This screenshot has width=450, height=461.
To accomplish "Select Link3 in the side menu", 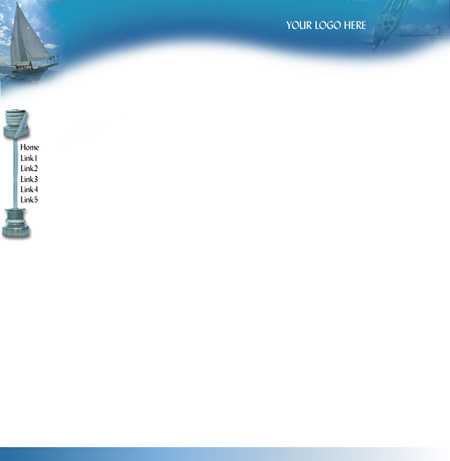I will tap(29, 179).
